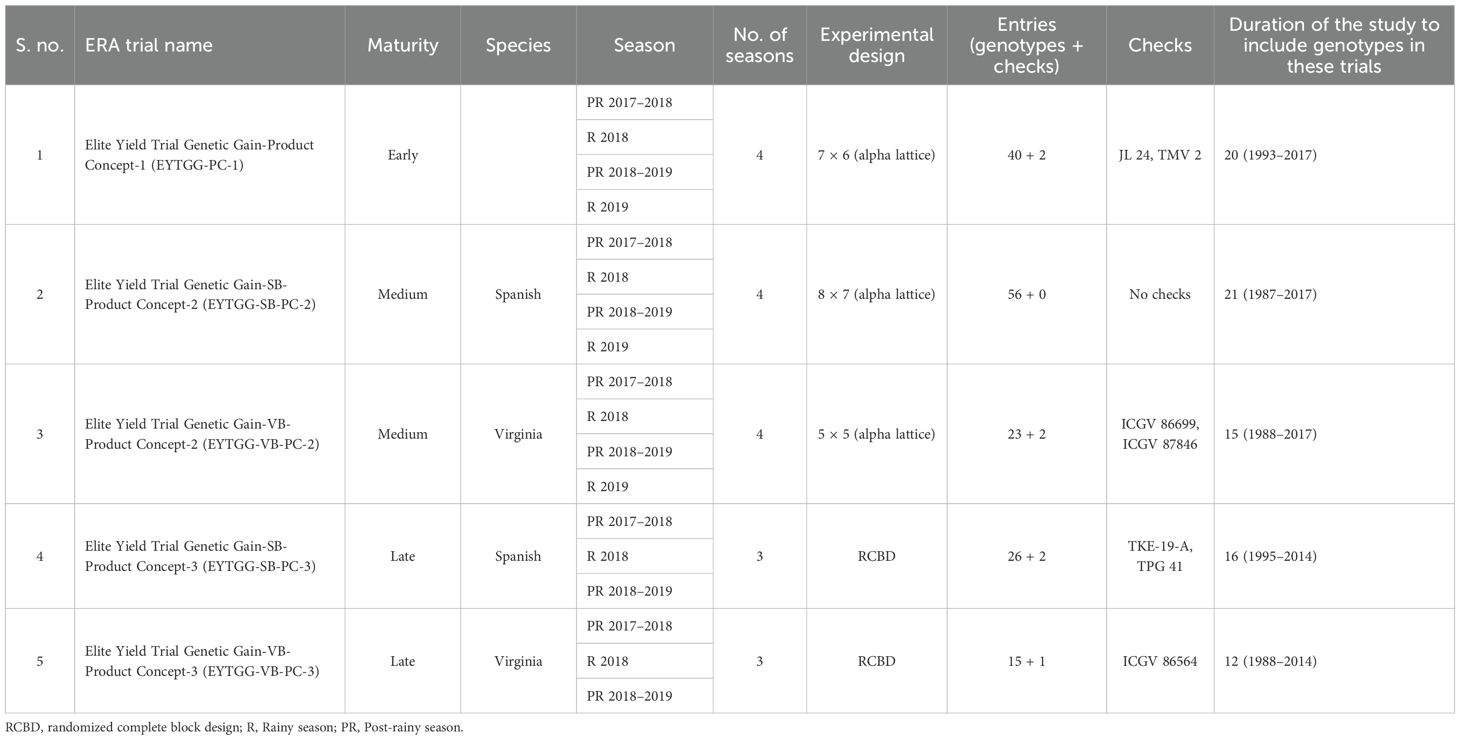The height and width of the screenshot is (740, 1460).
Task: Select the '5 × 5 (alpha lattice)' cell
Action: coord(876,434)
